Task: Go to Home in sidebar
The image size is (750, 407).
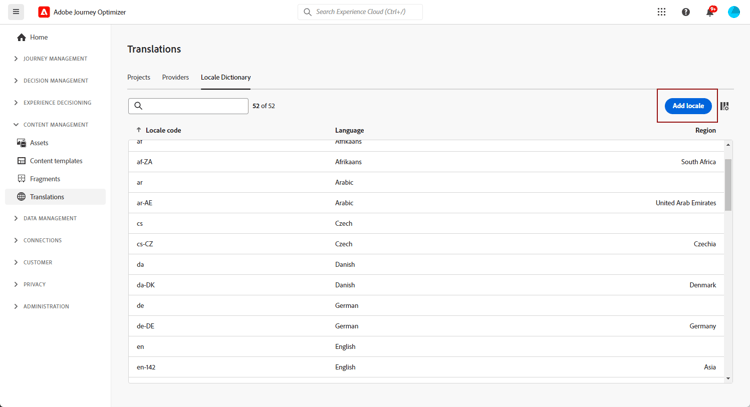Action: 39,37
